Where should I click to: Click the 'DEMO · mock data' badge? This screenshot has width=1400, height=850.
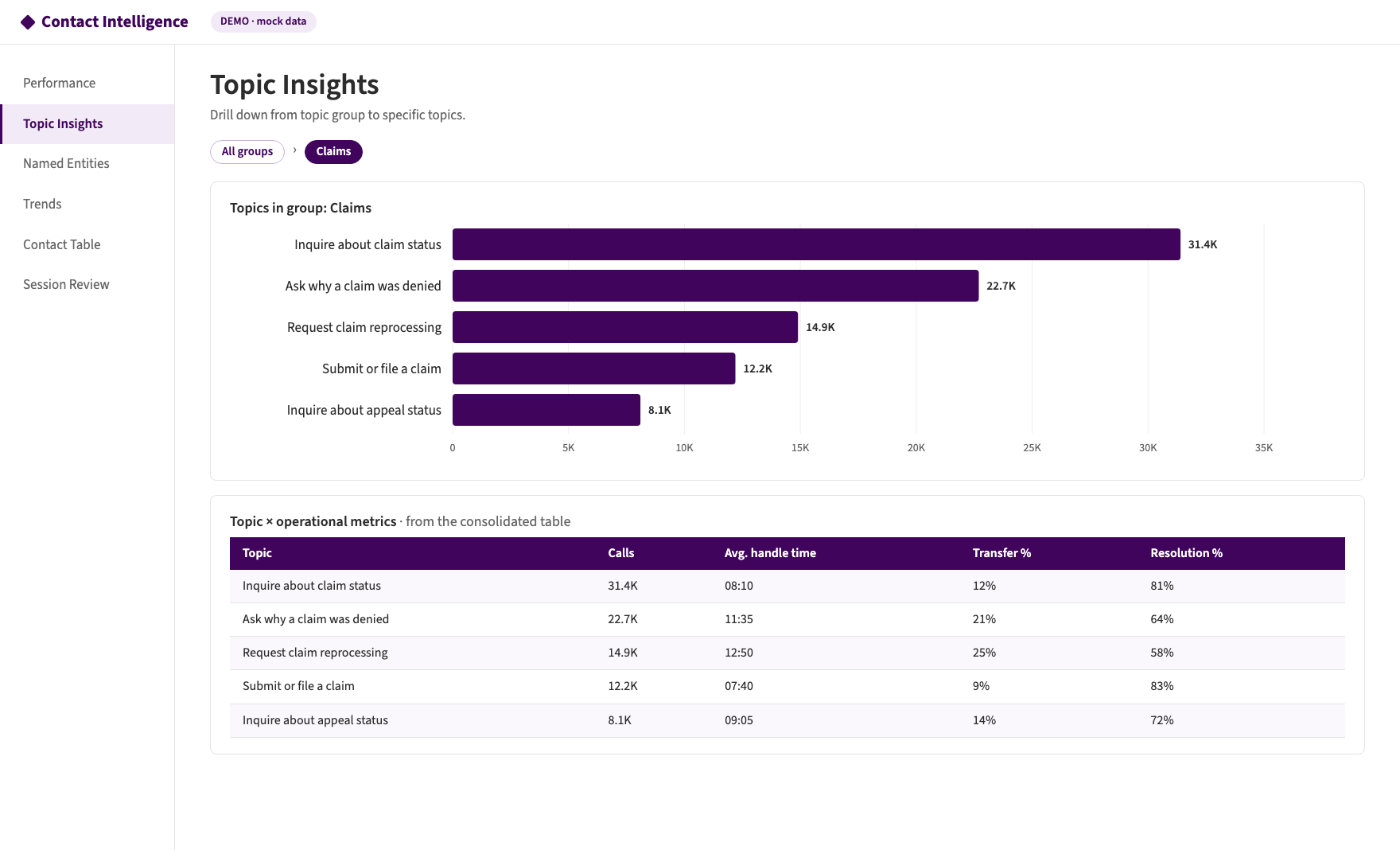[263, 21]
